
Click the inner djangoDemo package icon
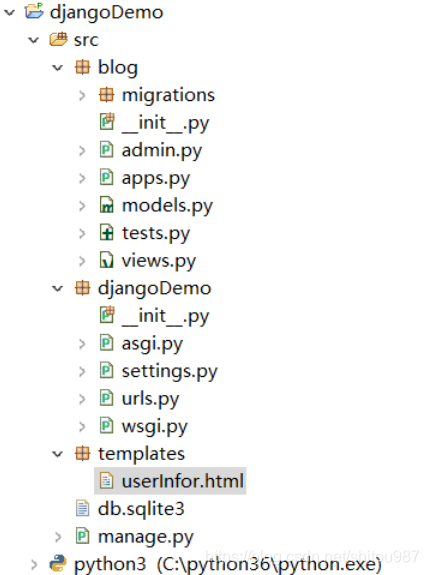point(82,288)
